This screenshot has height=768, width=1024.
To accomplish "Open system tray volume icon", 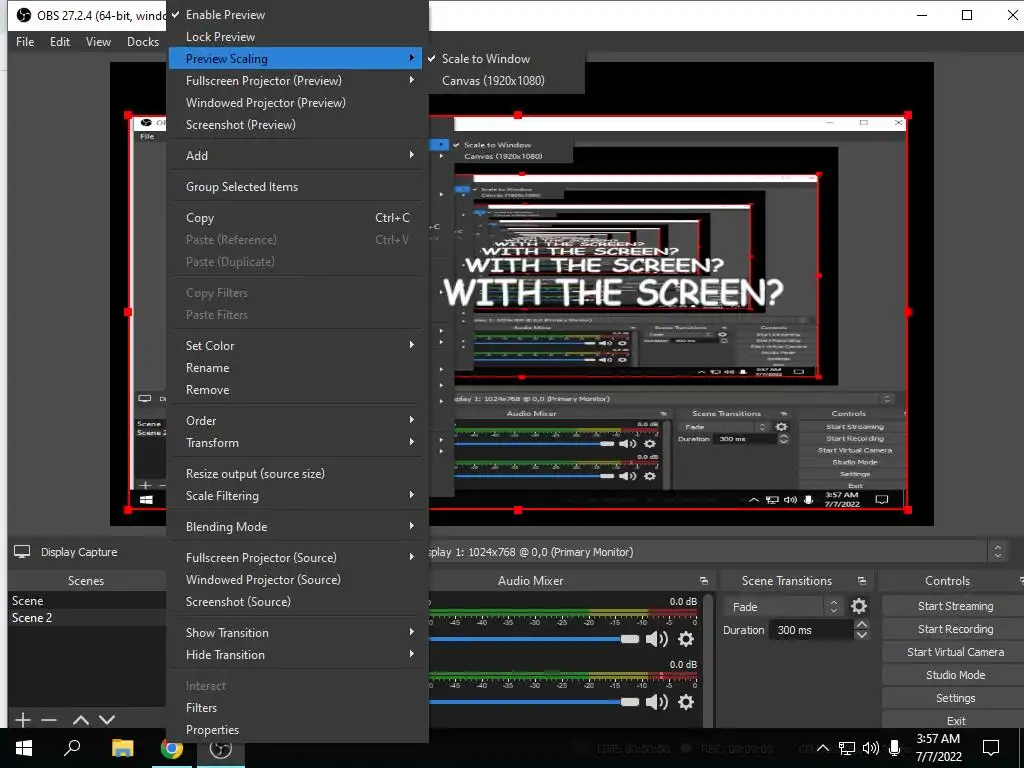I will click(x=871, y=748).
